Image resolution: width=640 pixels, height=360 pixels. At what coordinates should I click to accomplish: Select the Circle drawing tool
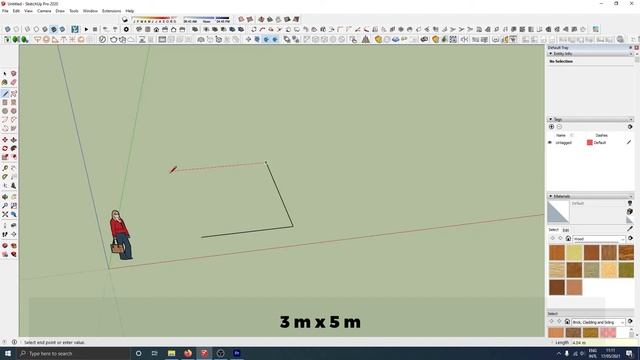tap(5, 111)
